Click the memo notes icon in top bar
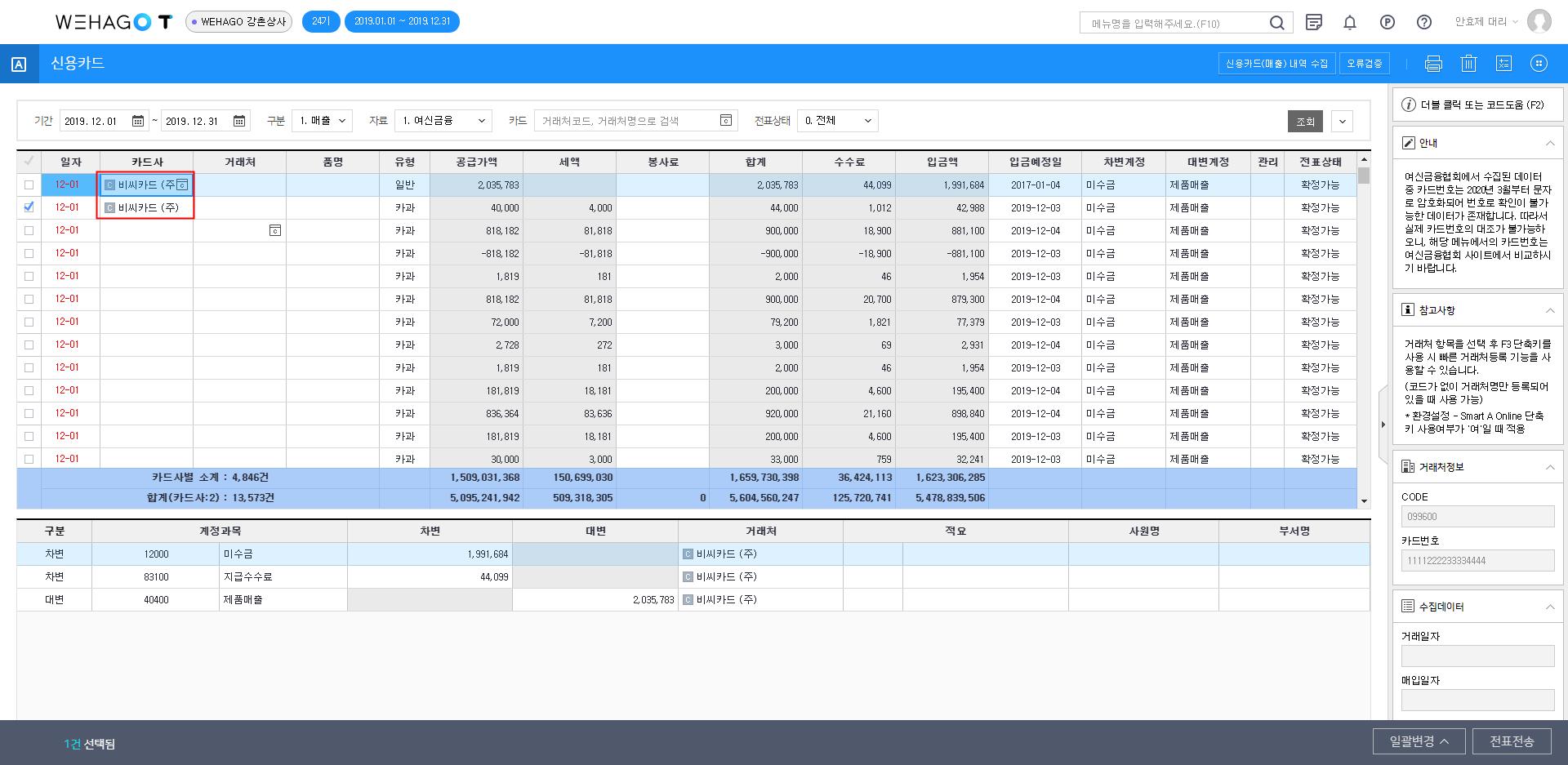 (1314, 23)
